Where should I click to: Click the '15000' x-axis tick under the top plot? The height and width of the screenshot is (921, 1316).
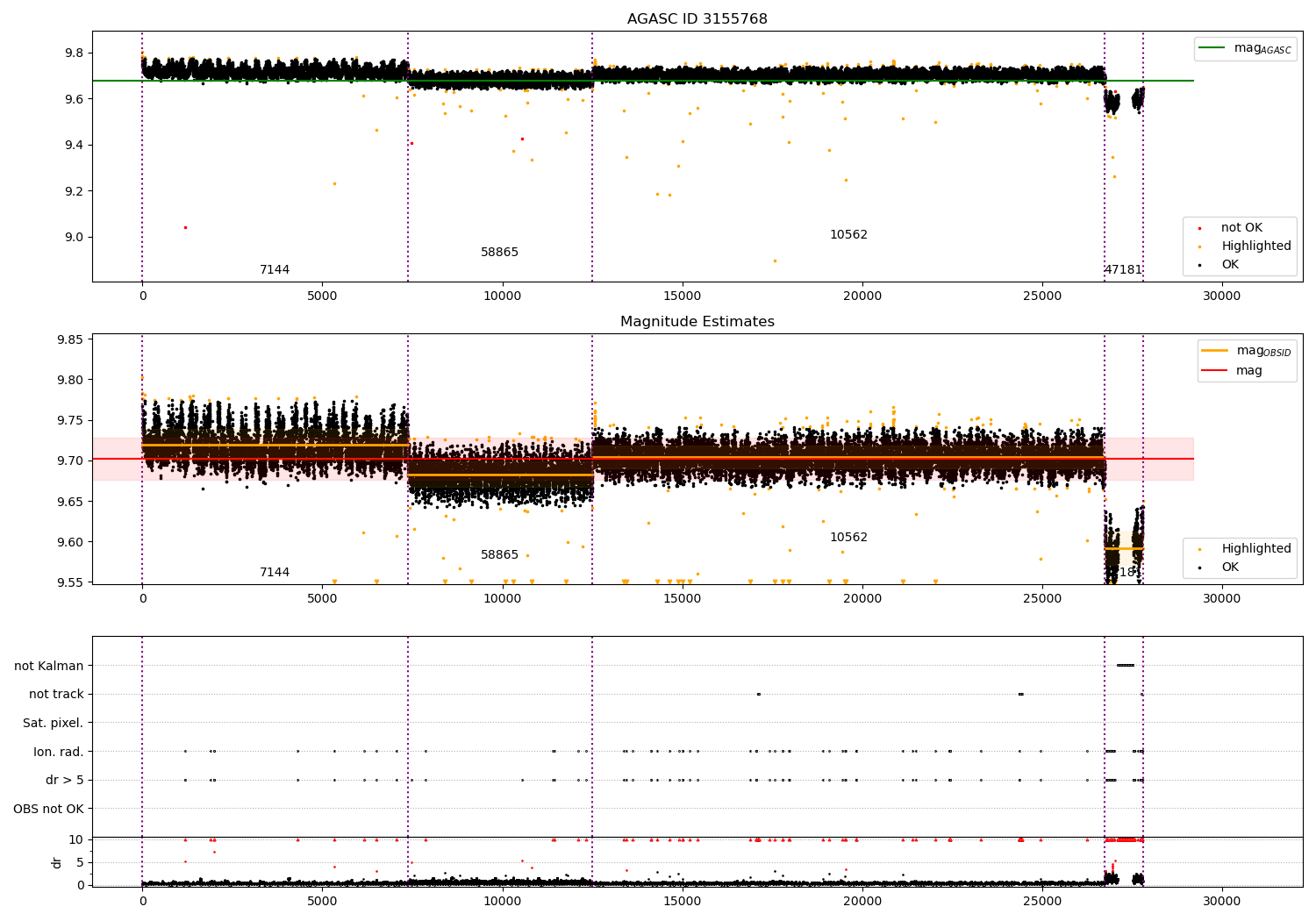683,296
